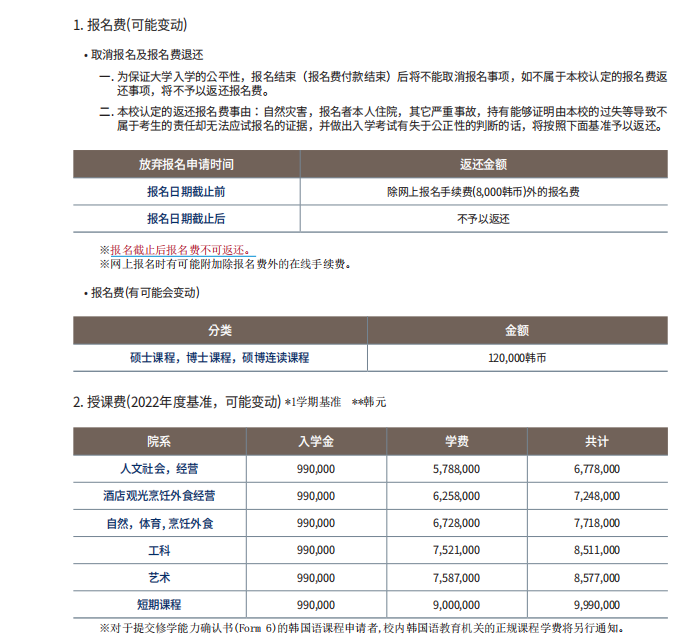This screenshot has width=687, height=639.
Task: Click the total "8,511,000"
Action: coord(597,550)
